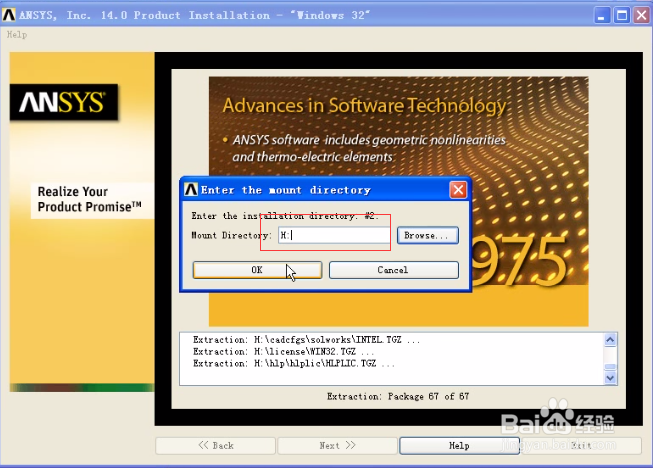Click the 'Extraction: Package 67 of 67' status text

[398, 396]
